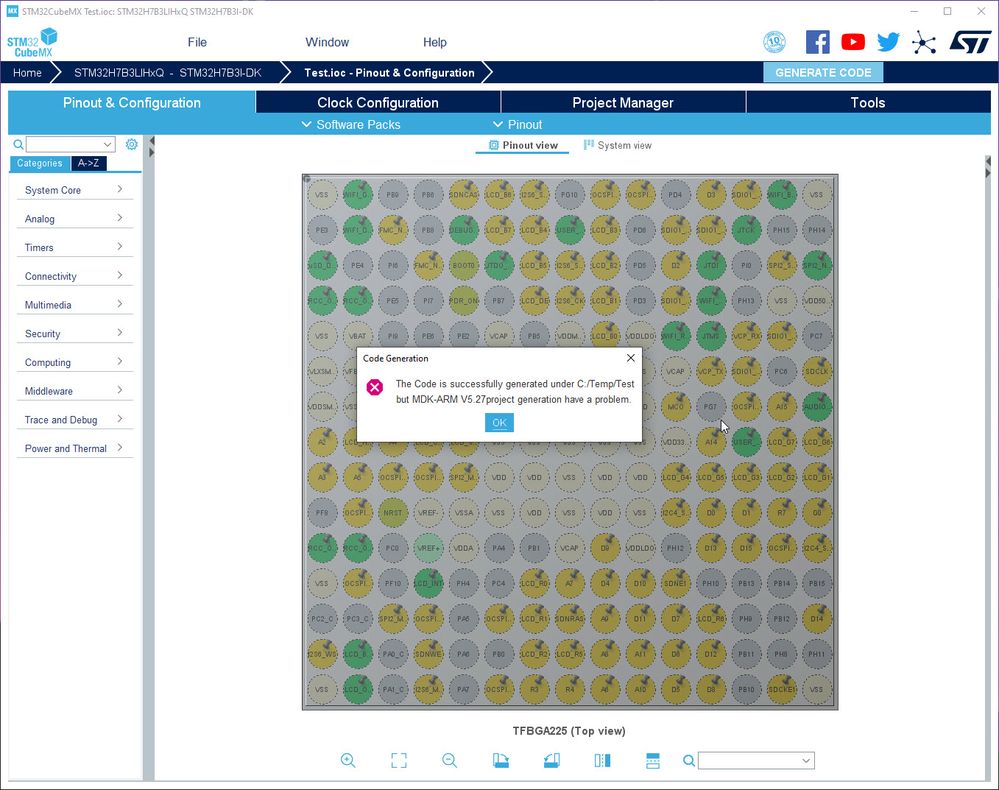Image resolution: width=999 pixels, height=790 pixels.
Task: Click the PG10 pin on chip
Action: 569,194
